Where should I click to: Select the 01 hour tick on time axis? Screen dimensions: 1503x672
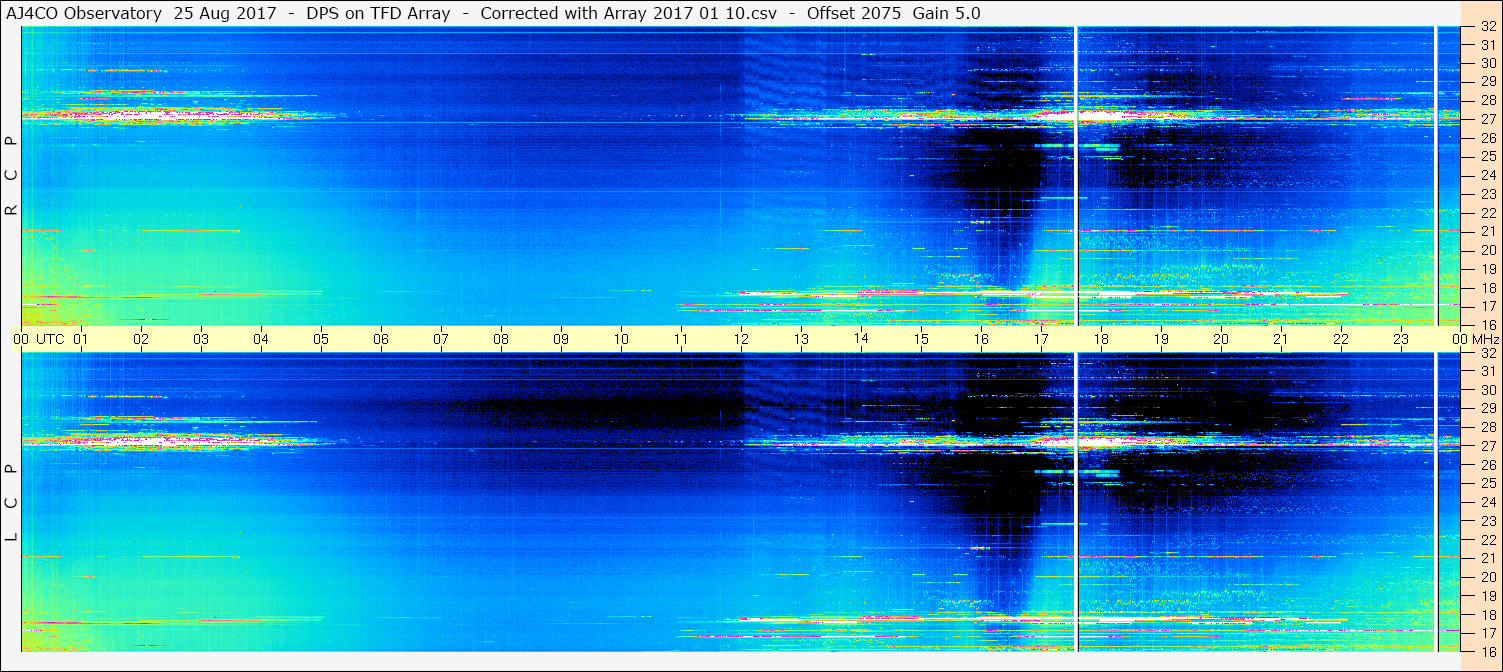(81, 339)
